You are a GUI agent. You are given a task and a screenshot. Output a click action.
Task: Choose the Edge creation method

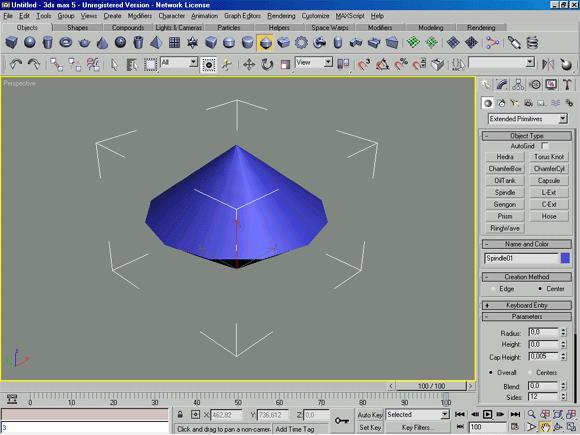coord(492,289)
